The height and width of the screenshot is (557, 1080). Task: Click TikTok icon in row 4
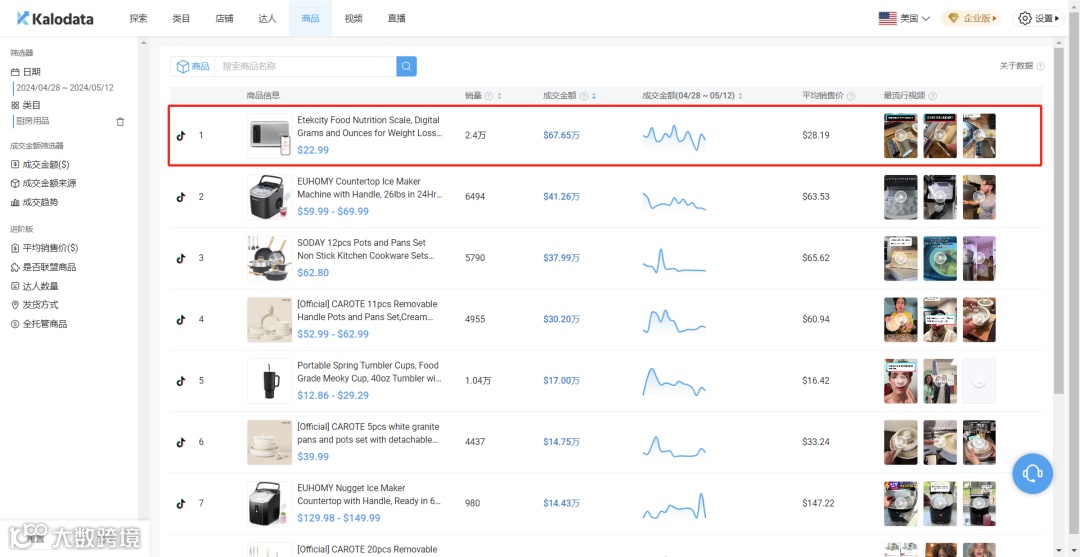click(x=180, y=319)
